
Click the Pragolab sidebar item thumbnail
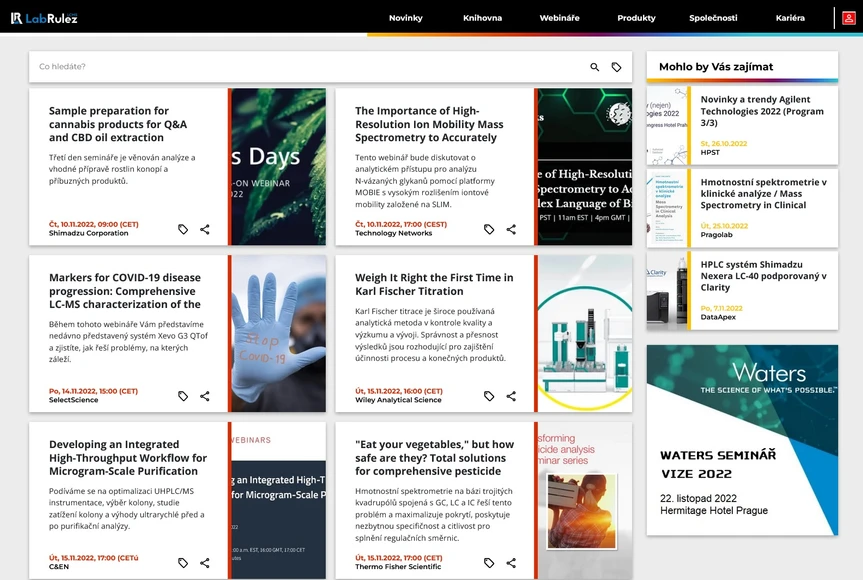pos(667,209)
